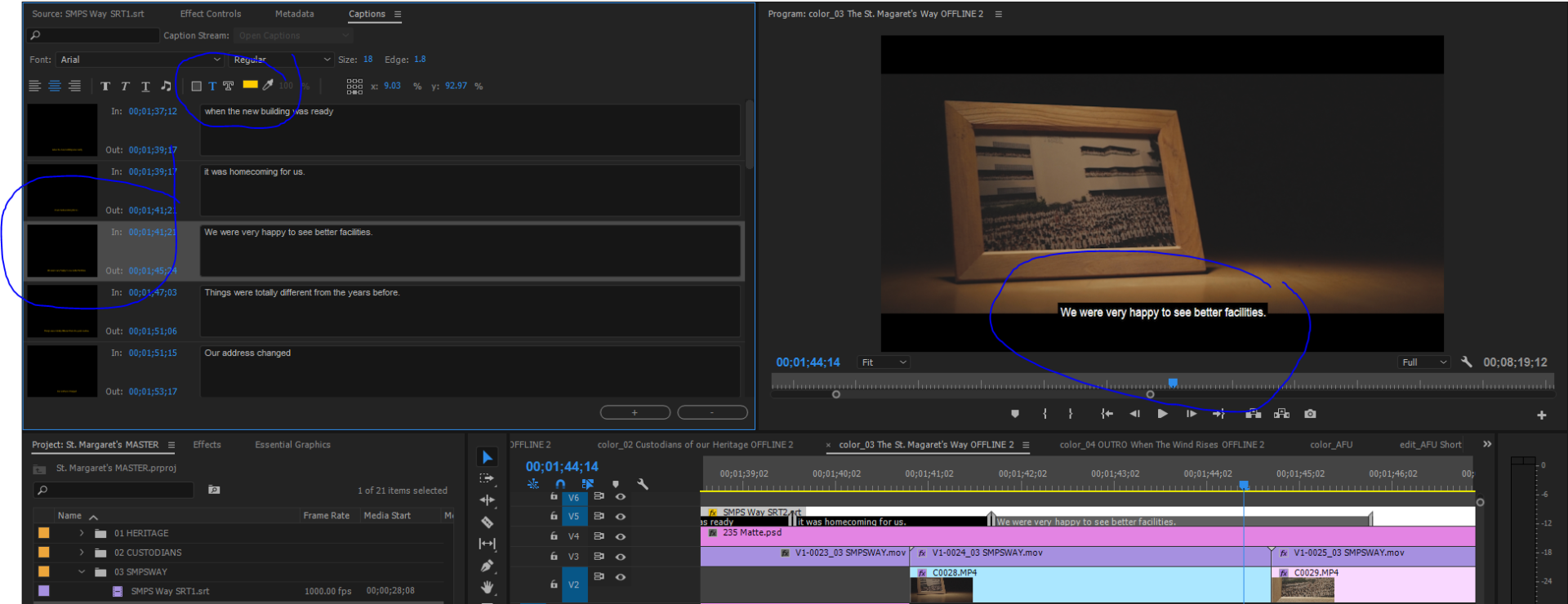The height and width of the screenshot is (604, 1568).
Task: Go to Out point in Program monitor
Action: (x=1218, y=414)
